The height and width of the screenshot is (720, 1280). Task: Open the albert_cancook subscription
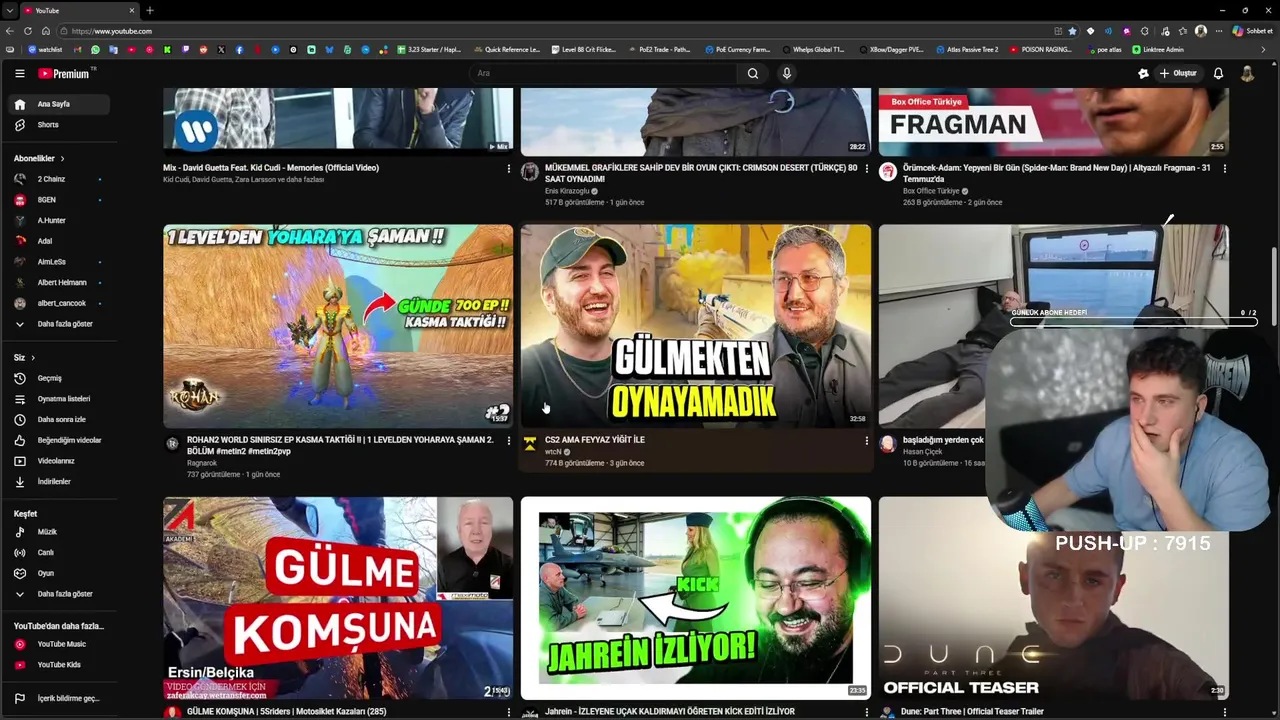(x=60, y=303)
